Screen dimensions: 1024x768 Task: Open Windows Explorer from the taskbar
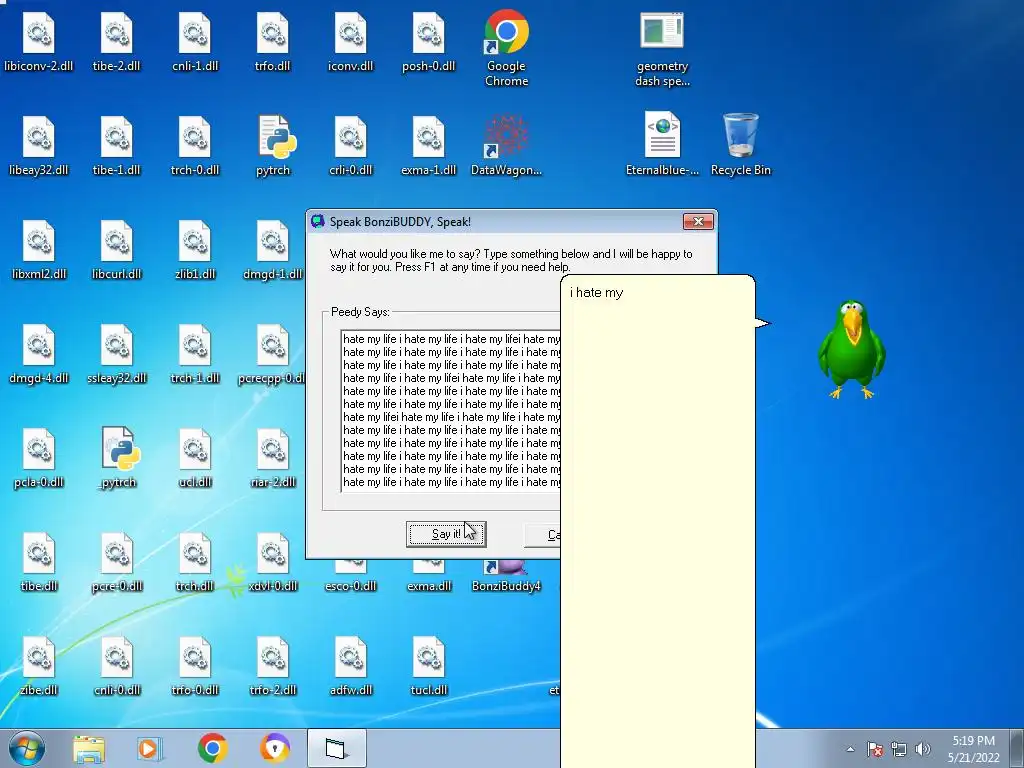(x=89, y=748)
